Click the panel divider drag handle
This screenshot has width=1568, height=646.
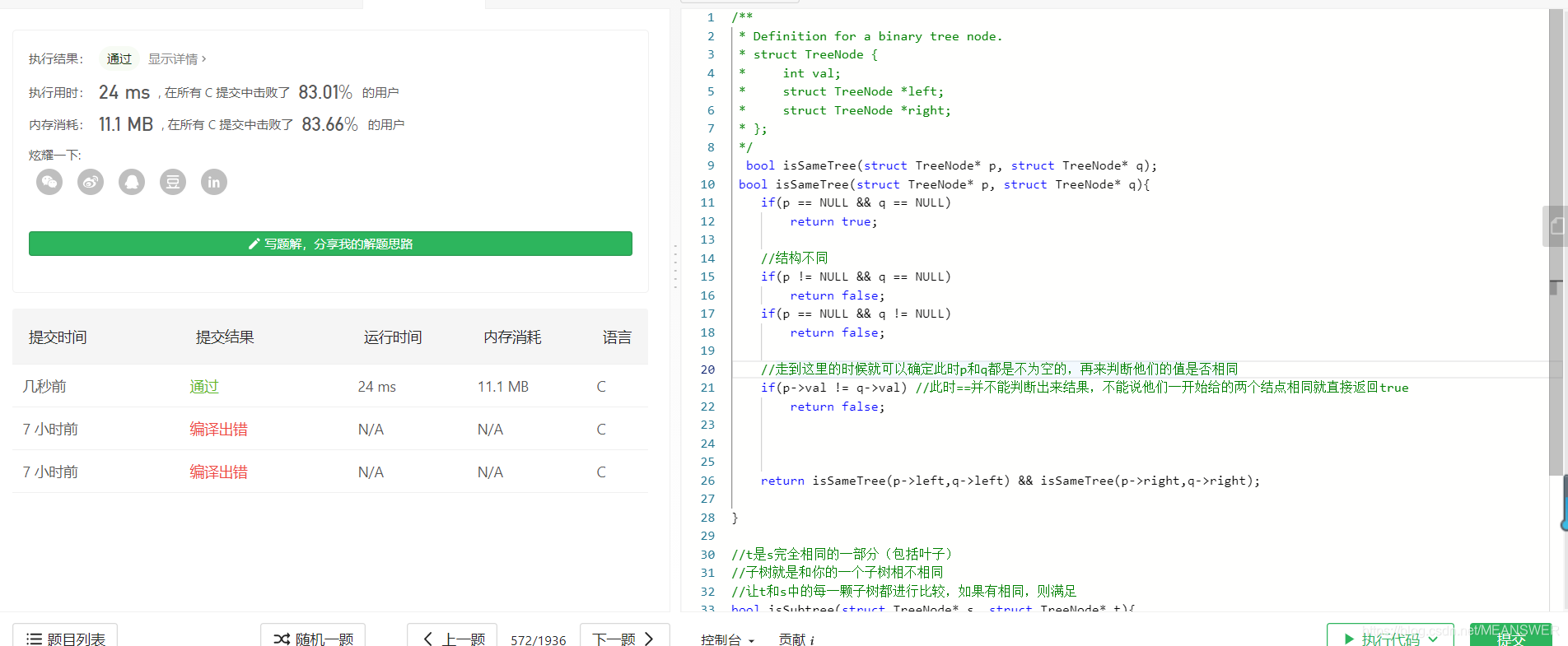pyautogui.click(x=675, y=266)
